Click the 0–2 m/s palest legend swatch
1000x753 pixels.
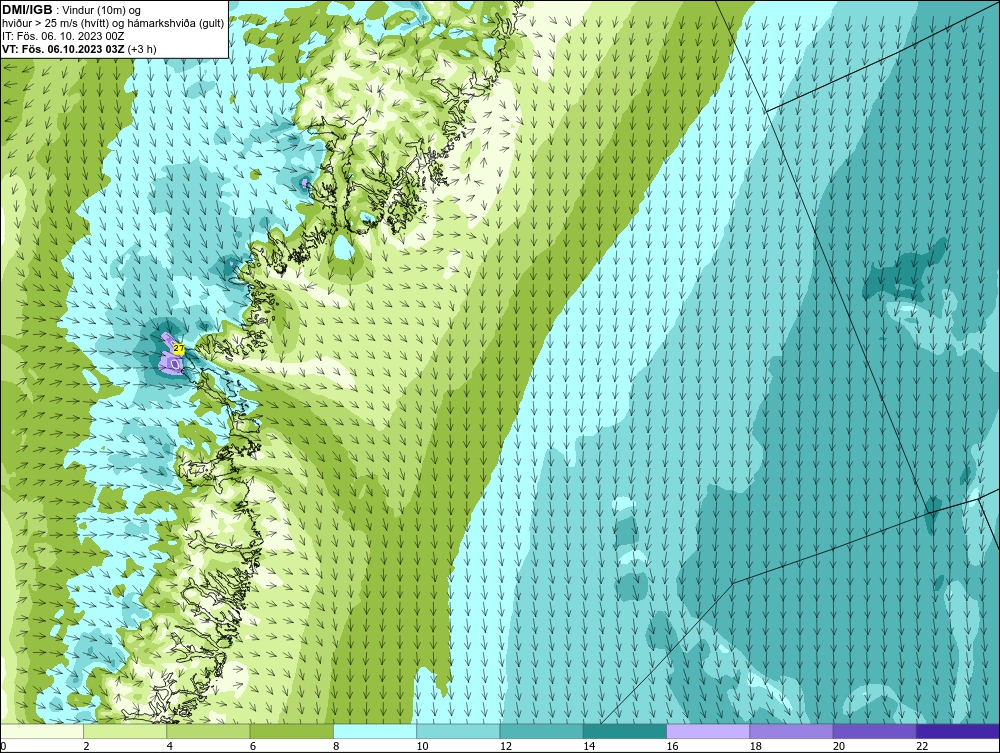pos(42,731)
